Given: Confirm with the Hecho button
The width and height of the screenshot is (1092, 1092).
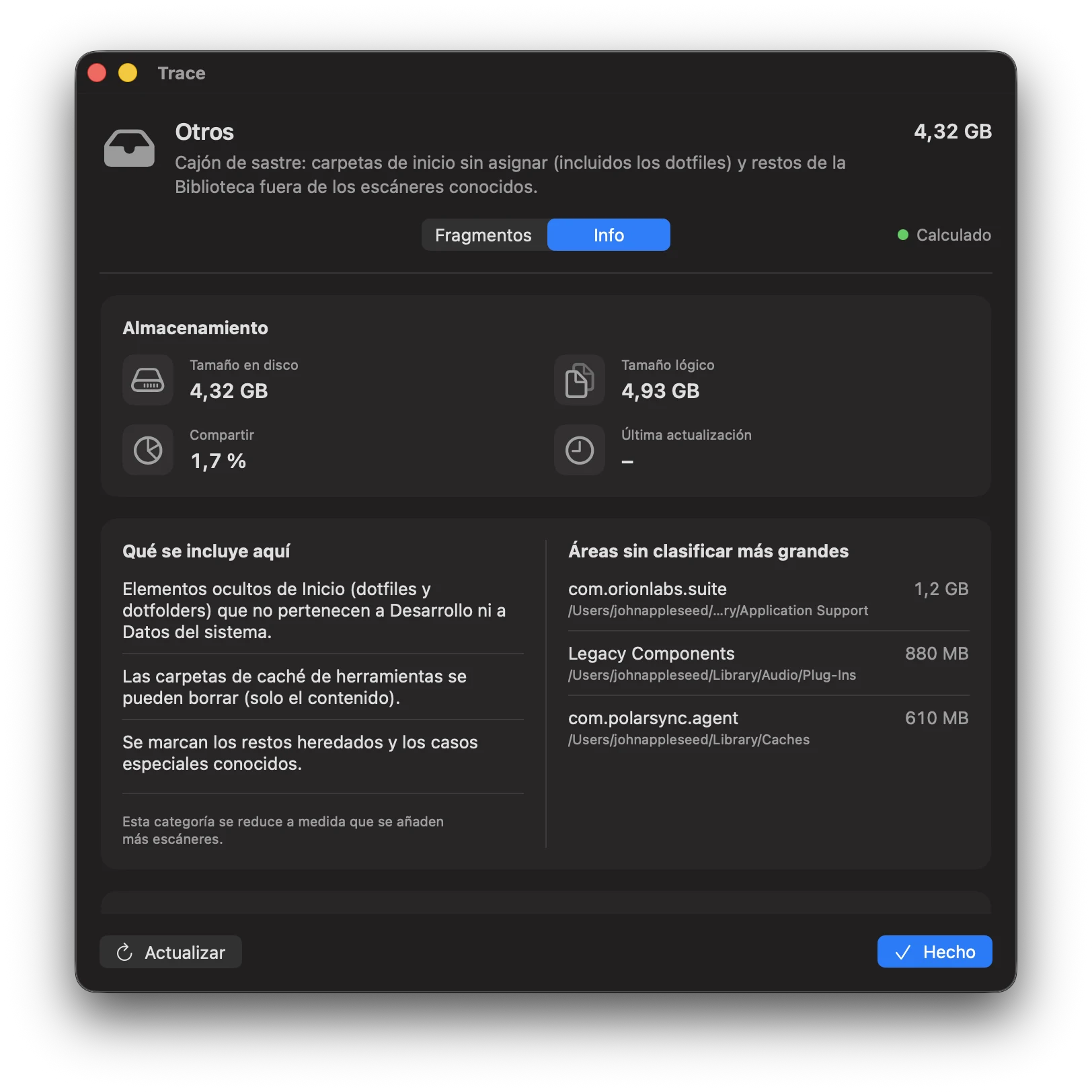Looking at the screenshot, I should 935,952.
